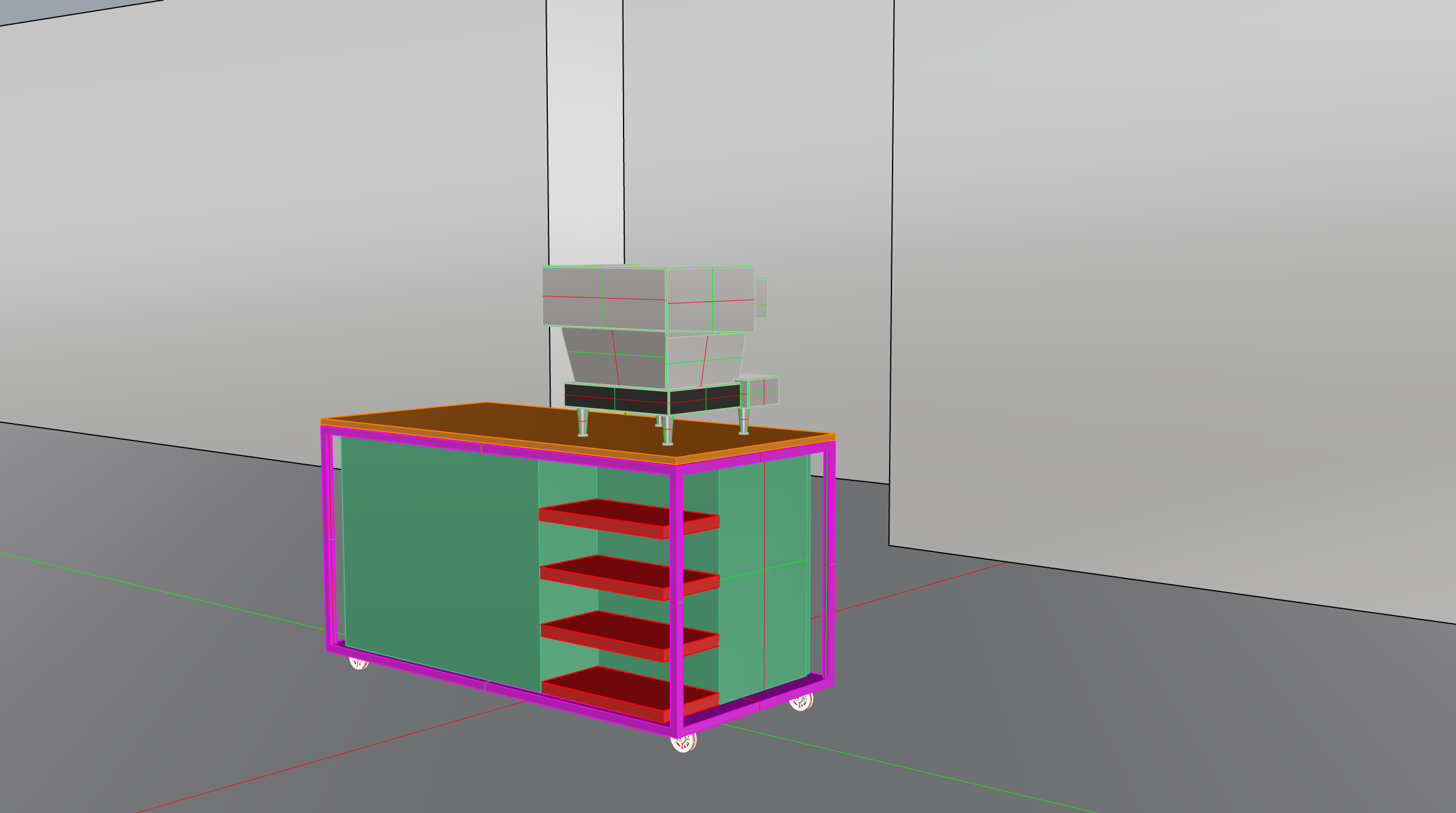Click the caster wheel under the right end

point(801,702)
